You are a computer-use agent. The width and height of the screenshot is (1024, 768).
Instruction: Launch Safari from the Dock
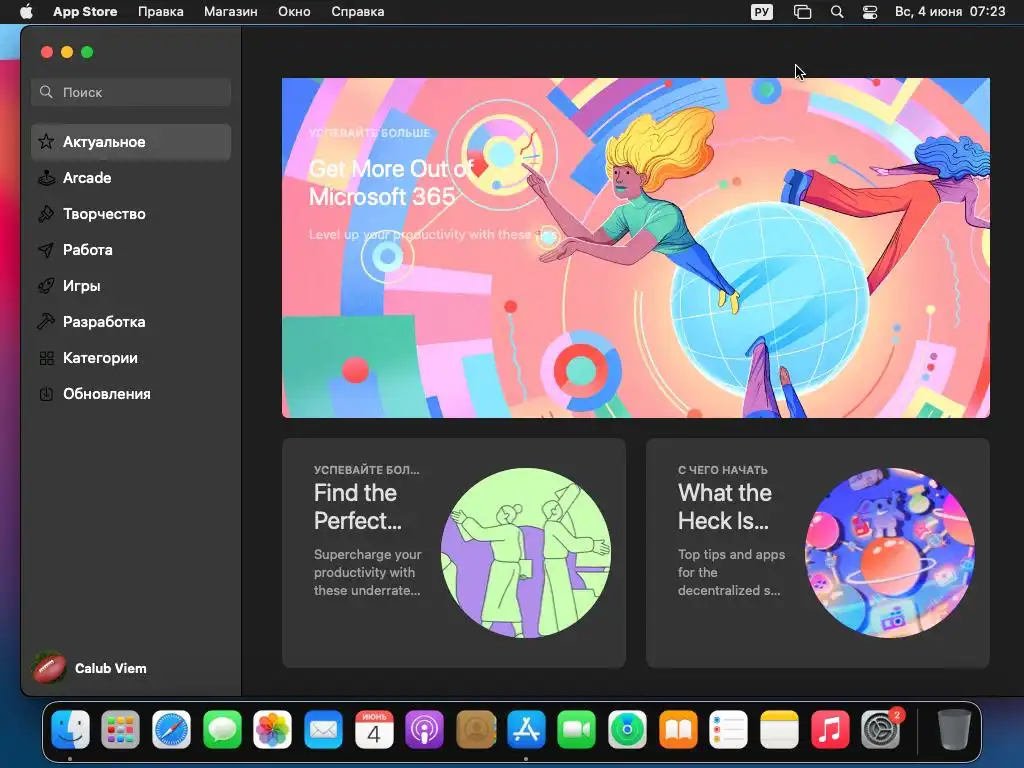pos(172,729)
